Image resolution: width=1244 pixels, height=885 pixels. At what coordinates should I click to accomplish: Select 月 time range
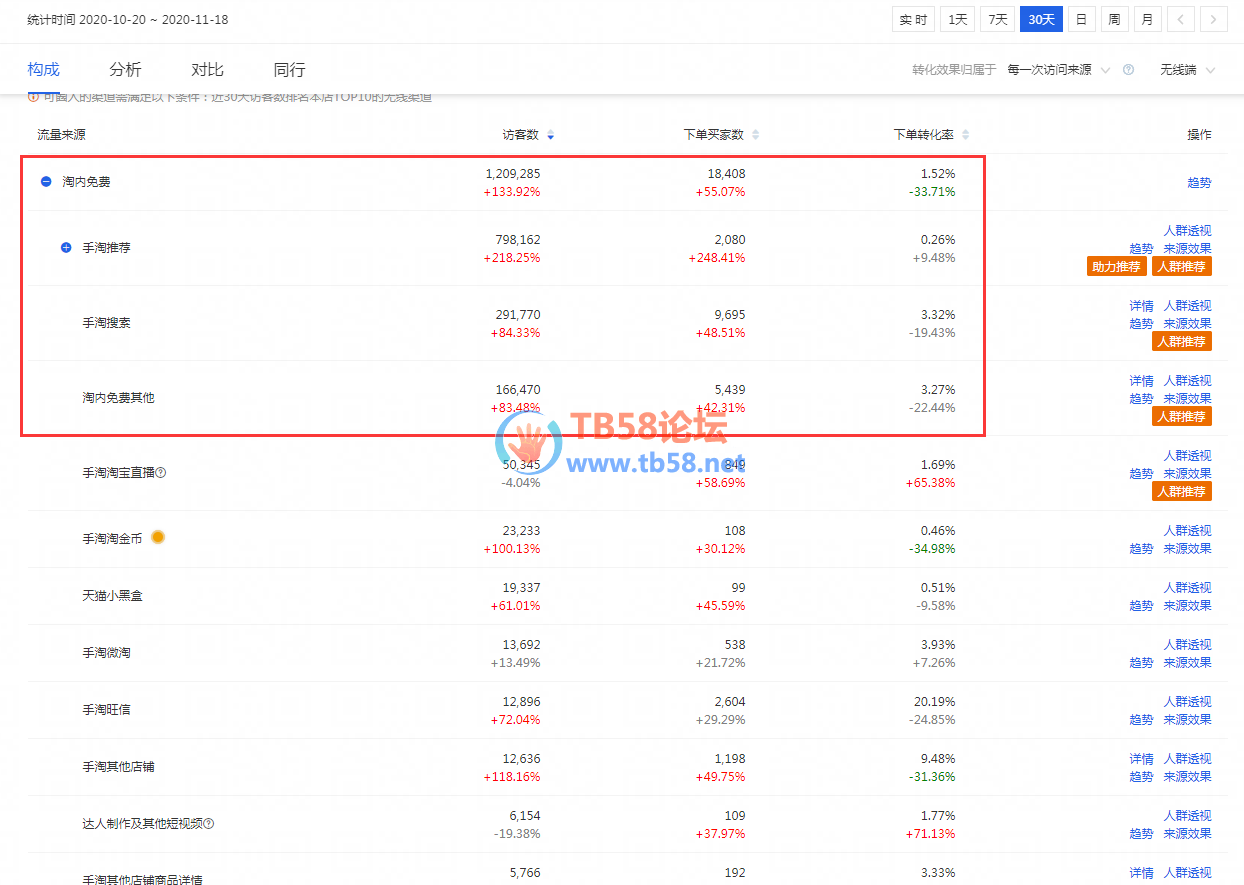(x=1147, y=19)
